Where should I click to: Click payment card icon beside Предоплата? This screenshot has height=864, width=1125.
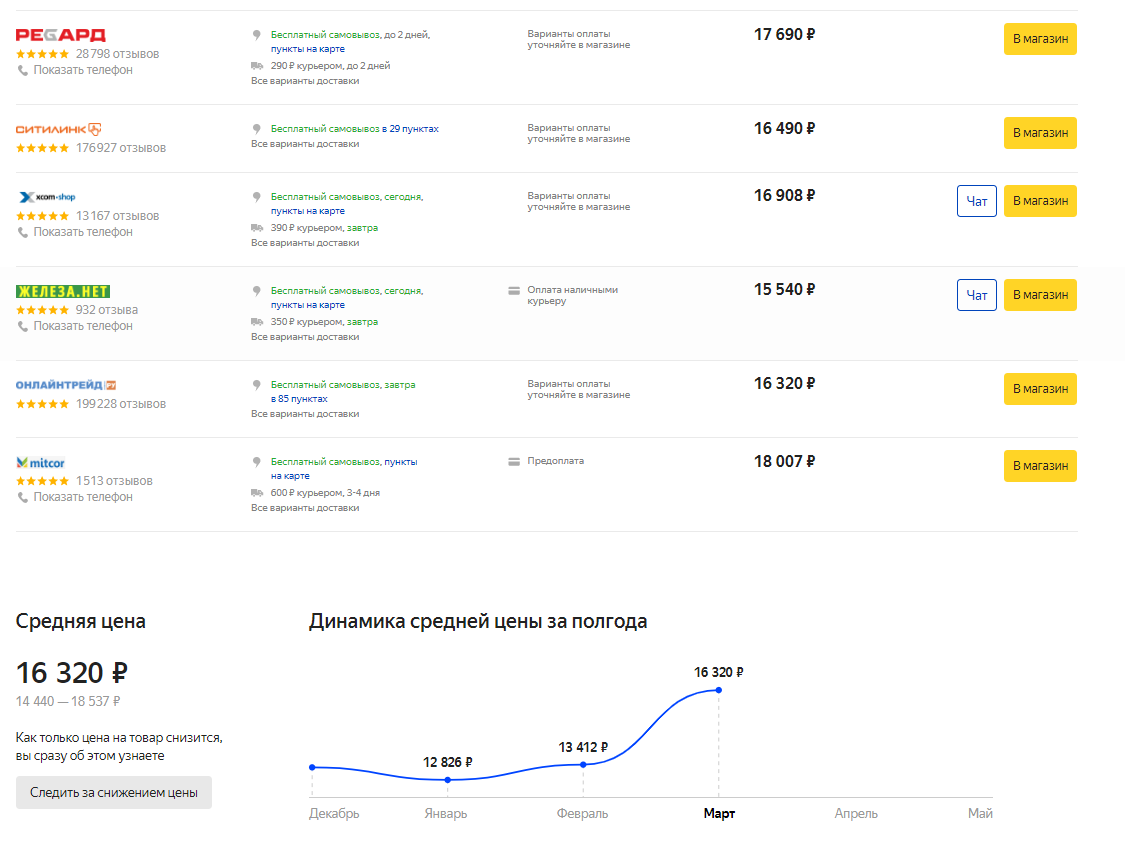point(514,461)
